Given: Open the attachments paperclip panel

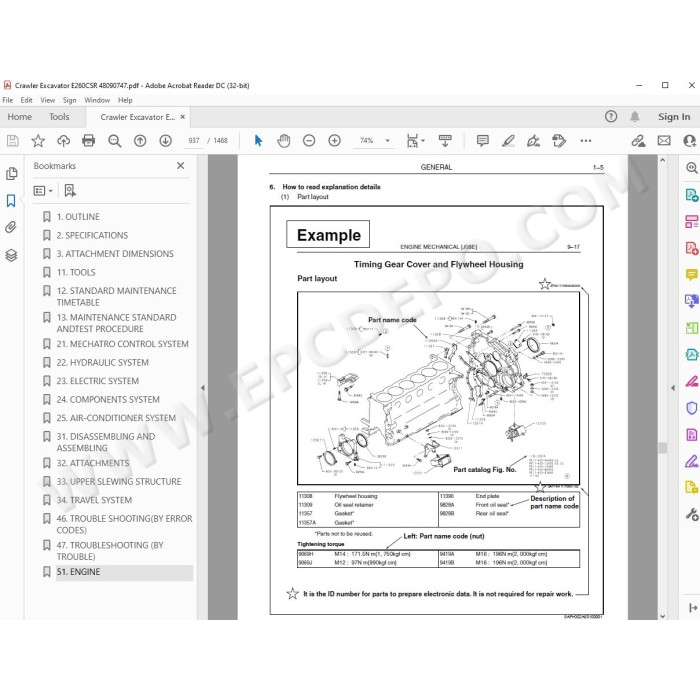Looking at the screenshot, I should 11,228.
